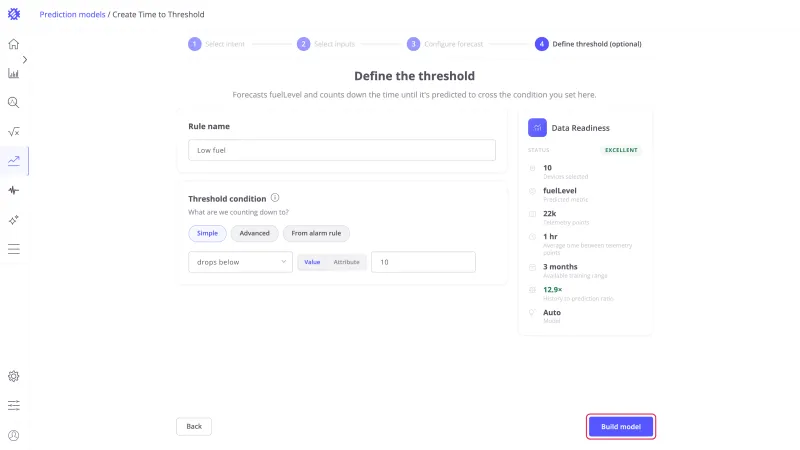
Task: Open the drops below dropdown
Action: coord(240,262)
